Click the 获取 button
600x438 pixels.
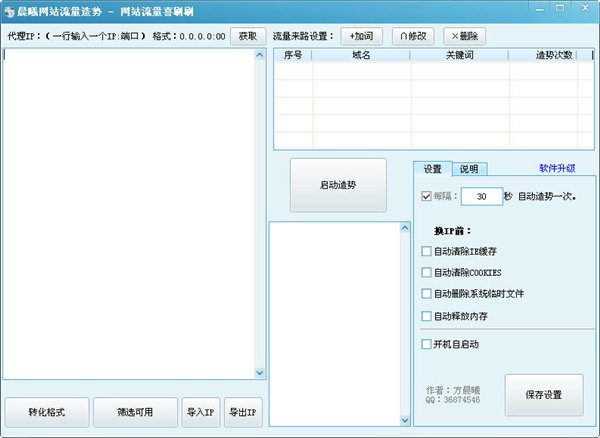point(248,36)
